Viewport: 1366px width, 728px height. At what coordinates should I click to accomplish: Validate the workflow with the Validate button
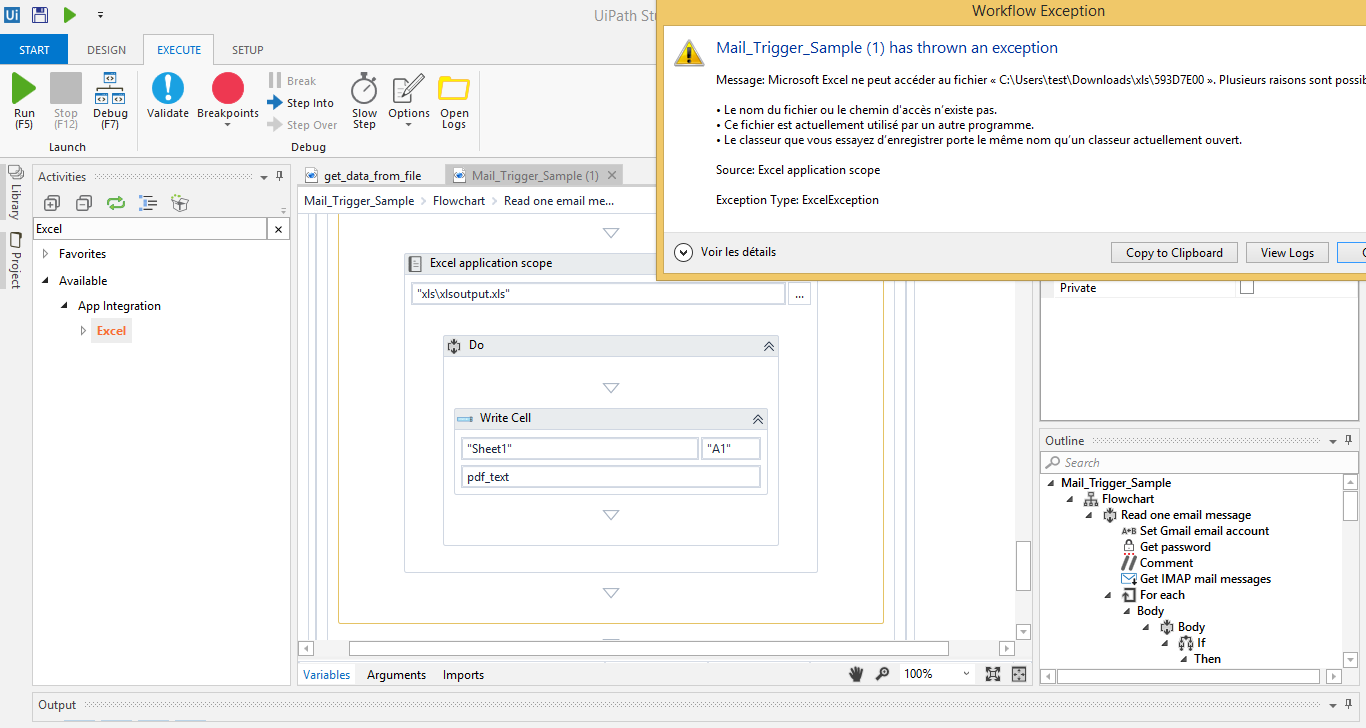coord(168,96)
